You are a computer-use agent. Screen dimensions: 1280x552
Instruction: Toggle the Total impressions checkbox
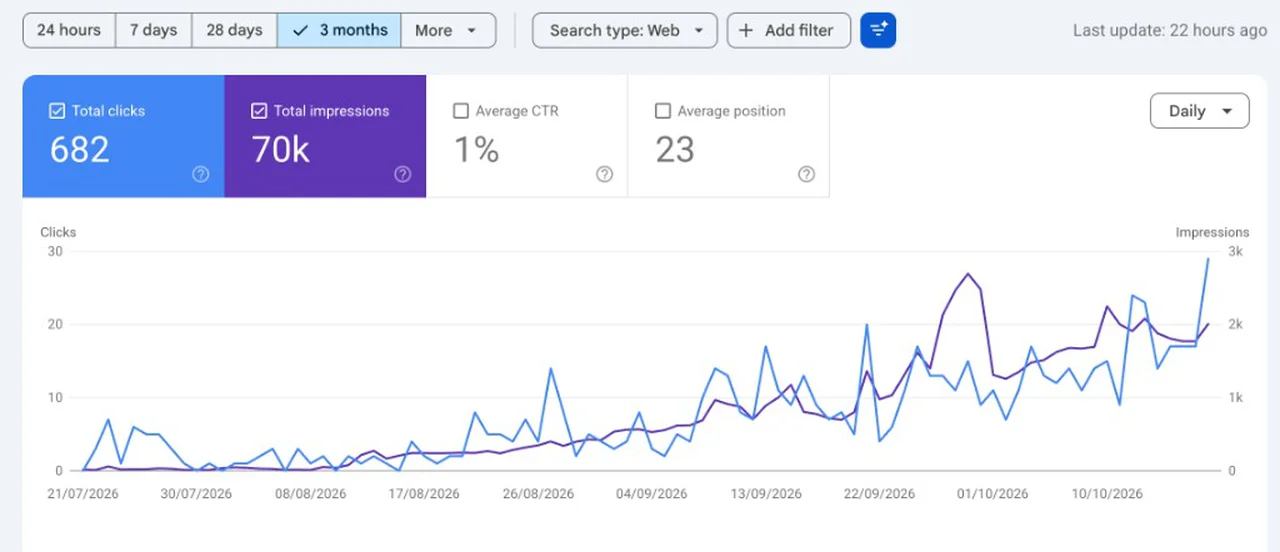[259, 111]
